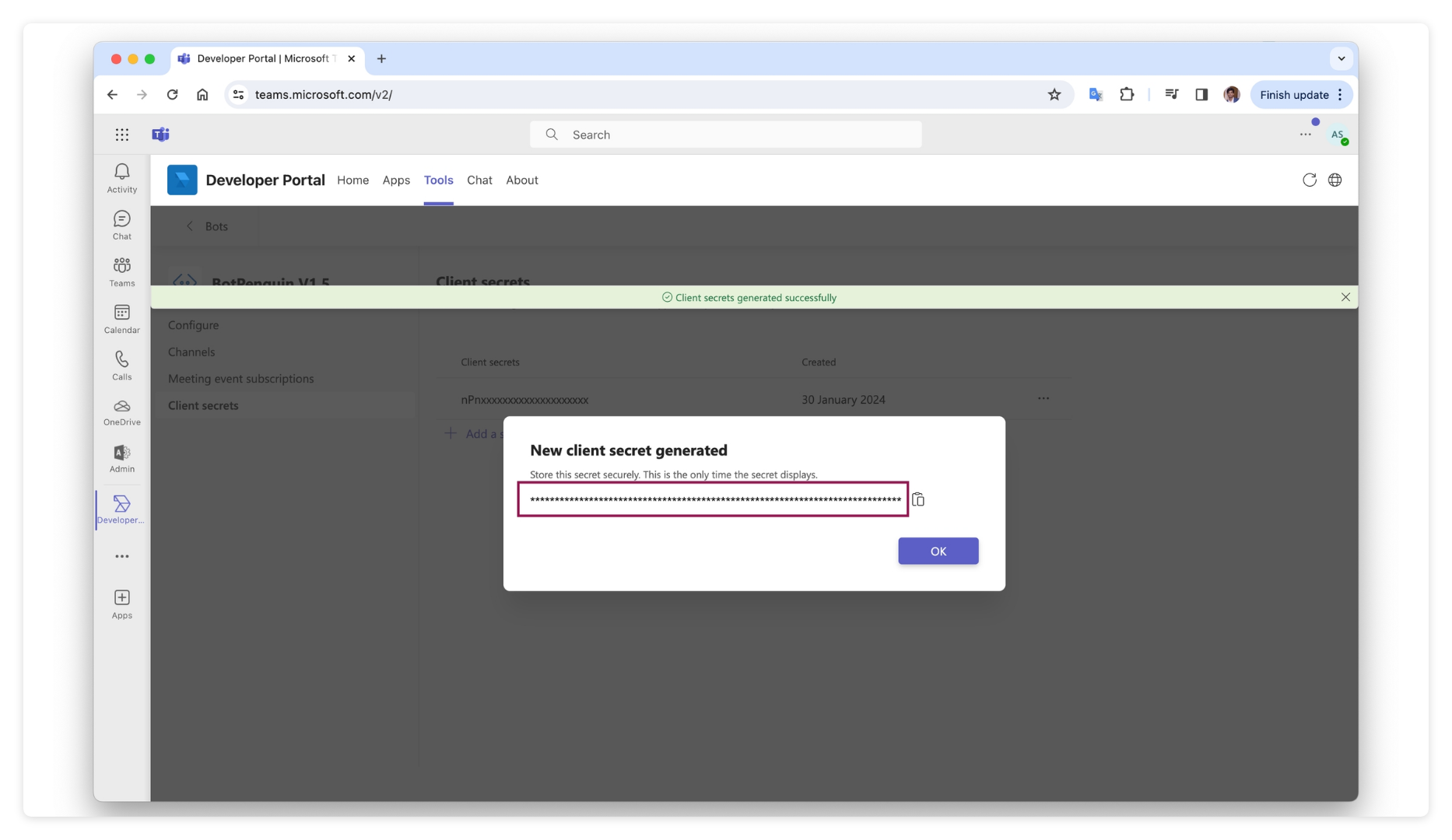This screenshot has height=840, width=1452.
Task: Open the Calls panel
Action: click(121, 366)
